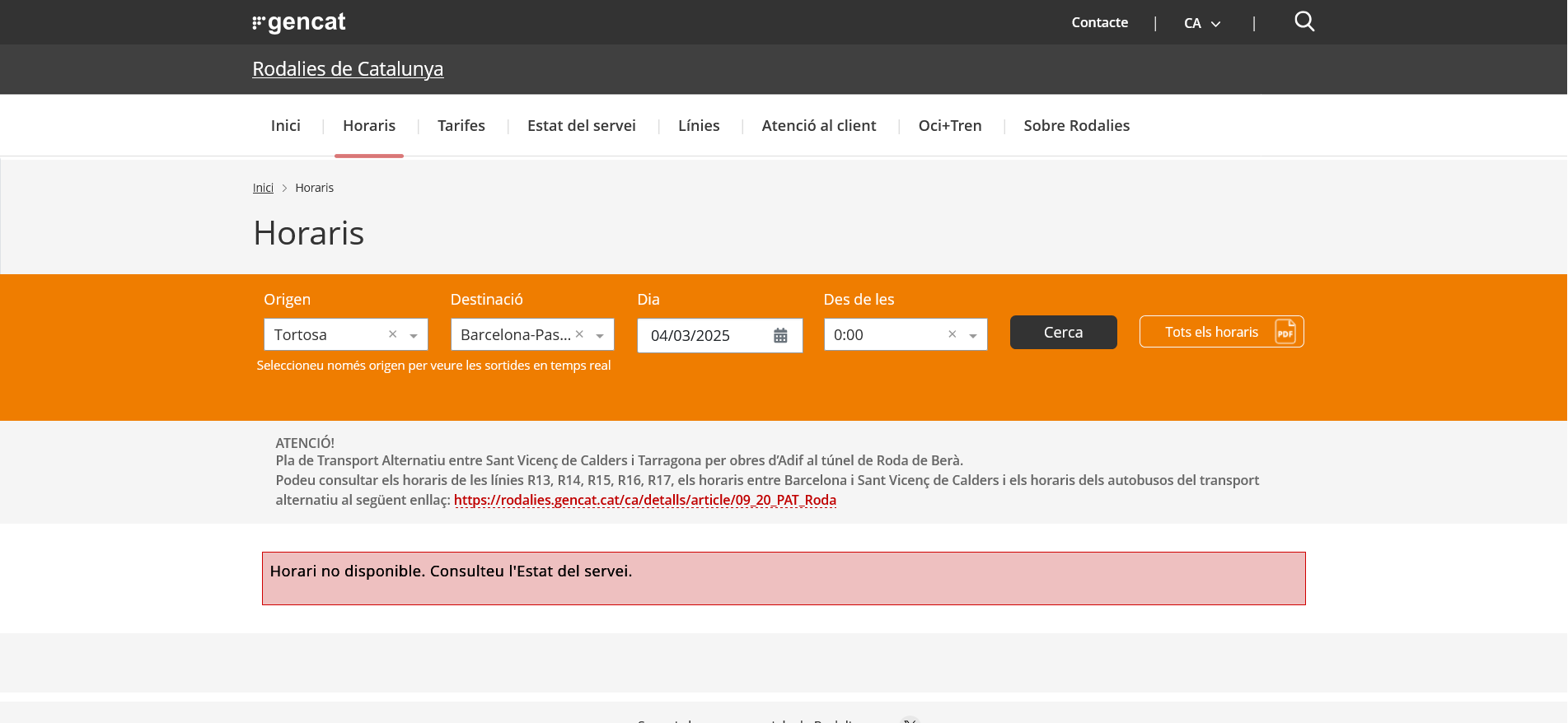Click the Dia date input field

click(x=720, y=335)
